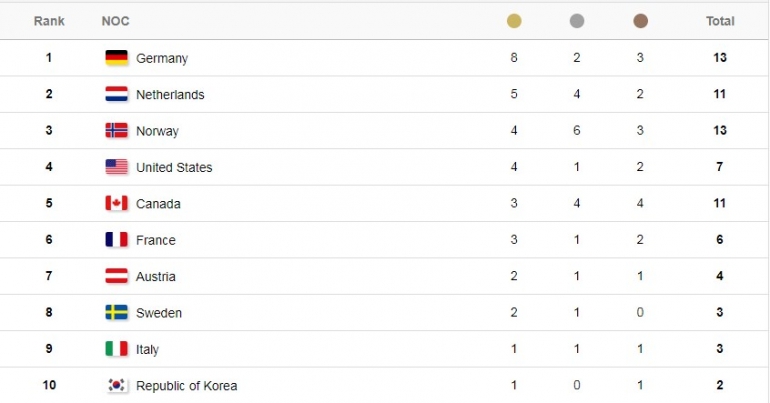This screenshot has height=403, width=770.
Task: Click the Germany flag icon
Action: (116, 58)
